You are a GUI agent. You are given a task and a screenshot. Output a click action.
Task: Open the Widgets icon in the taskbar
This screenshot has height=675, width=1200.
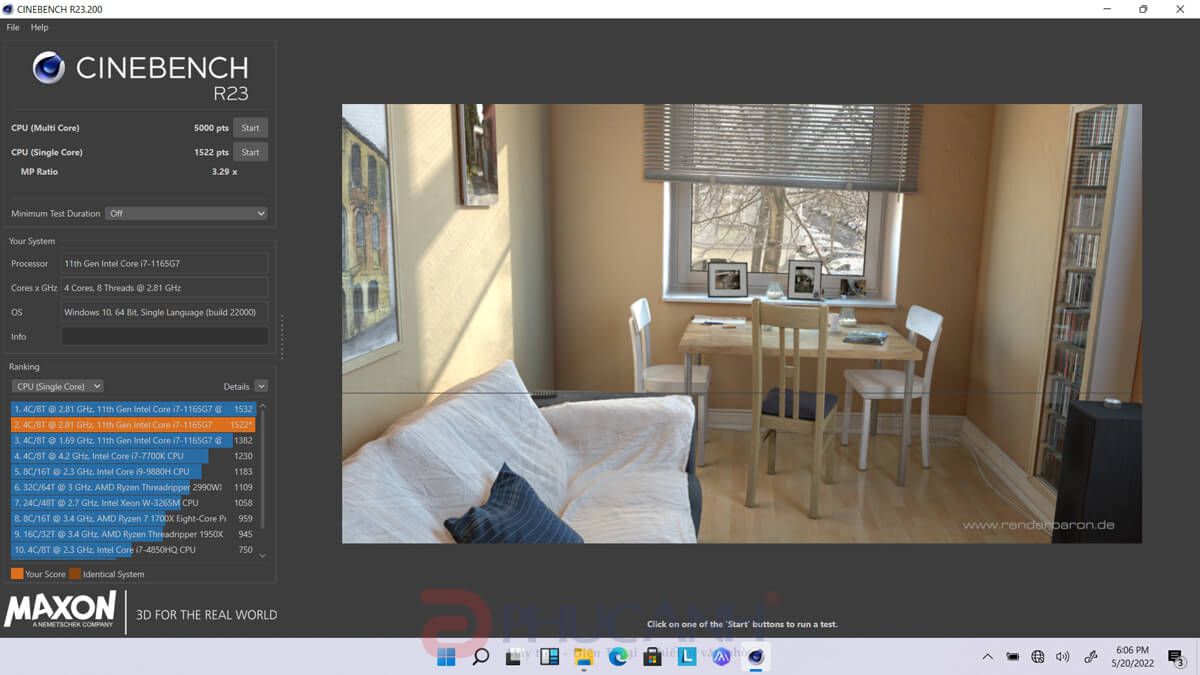tap(549, 657)
